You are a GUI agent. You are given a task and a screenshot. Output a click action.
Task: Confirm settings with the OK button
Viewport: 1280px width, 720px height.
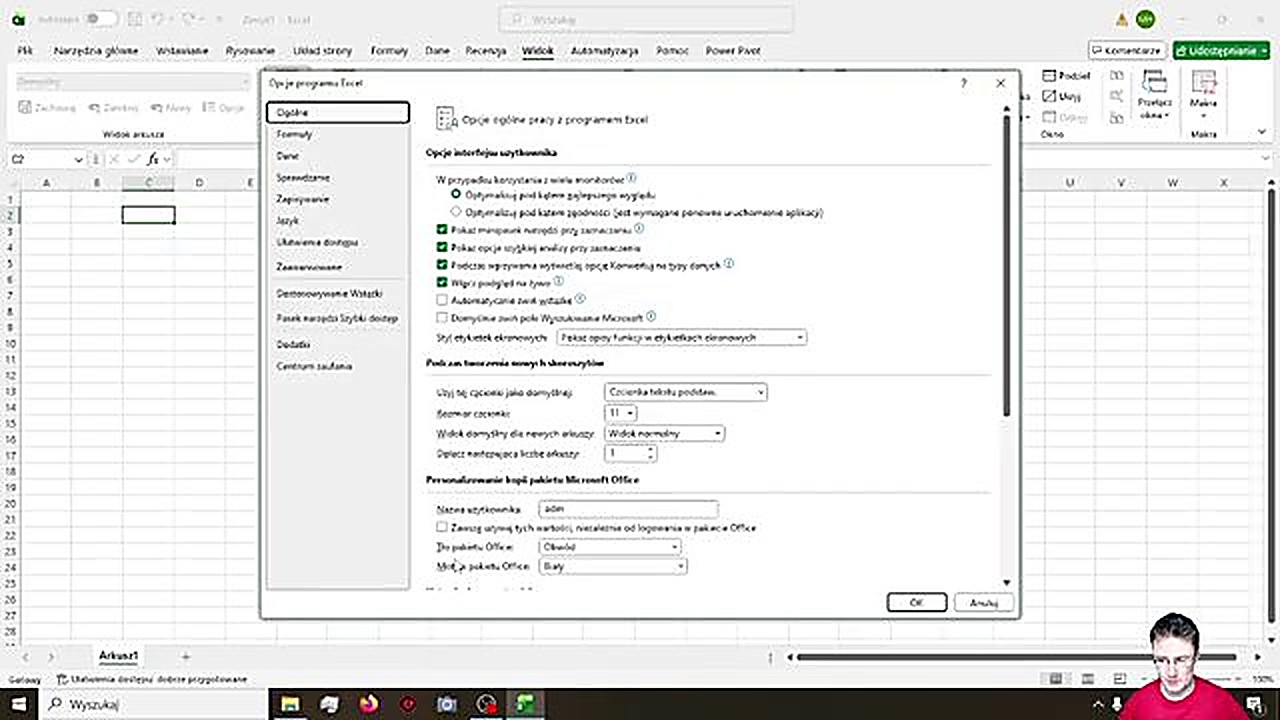pyautogui.click(x=915, y=602)
